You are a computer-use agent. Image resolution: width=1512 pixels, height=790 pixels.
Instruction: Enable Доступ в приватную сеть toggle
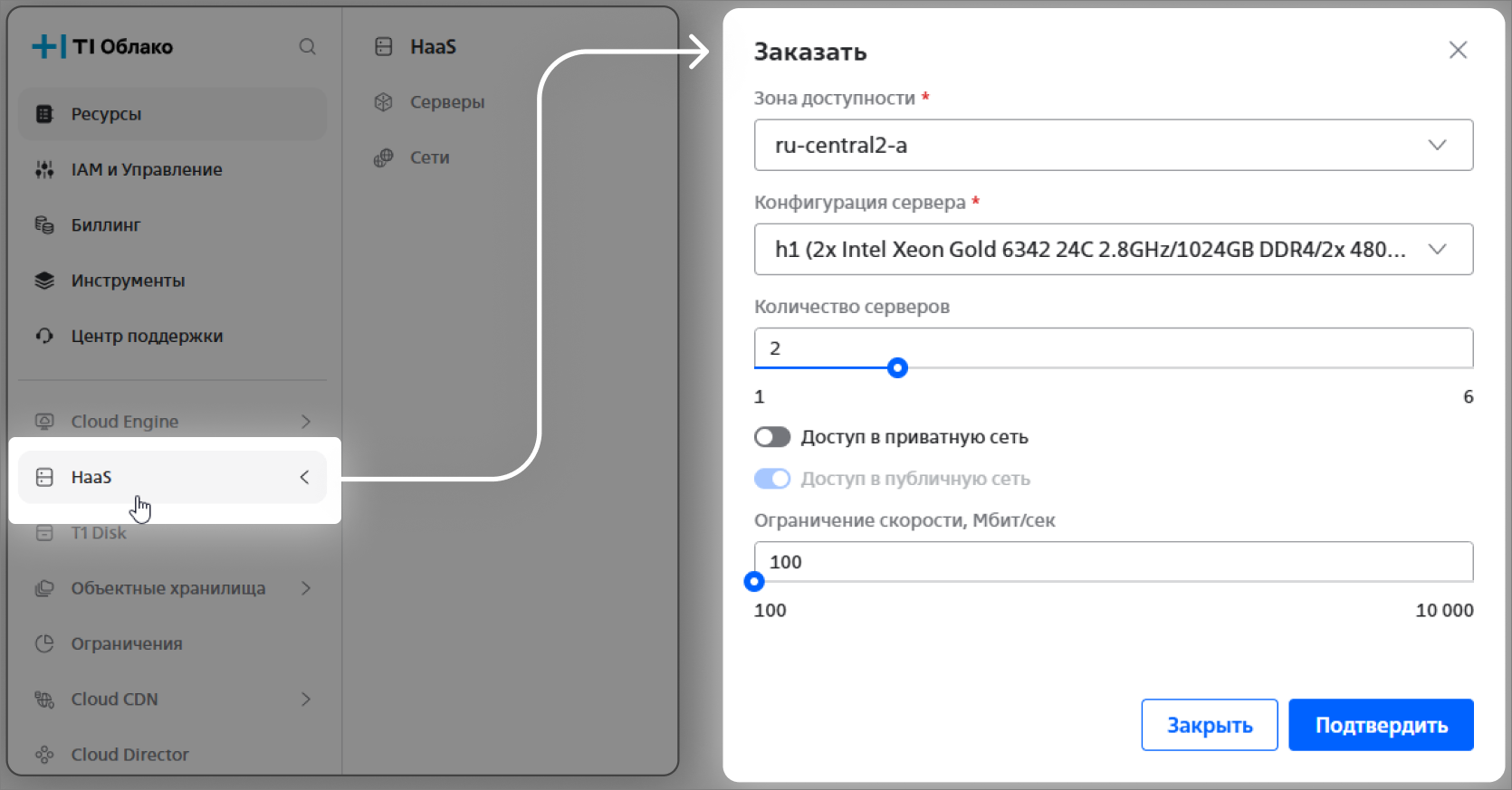(772, 437)
